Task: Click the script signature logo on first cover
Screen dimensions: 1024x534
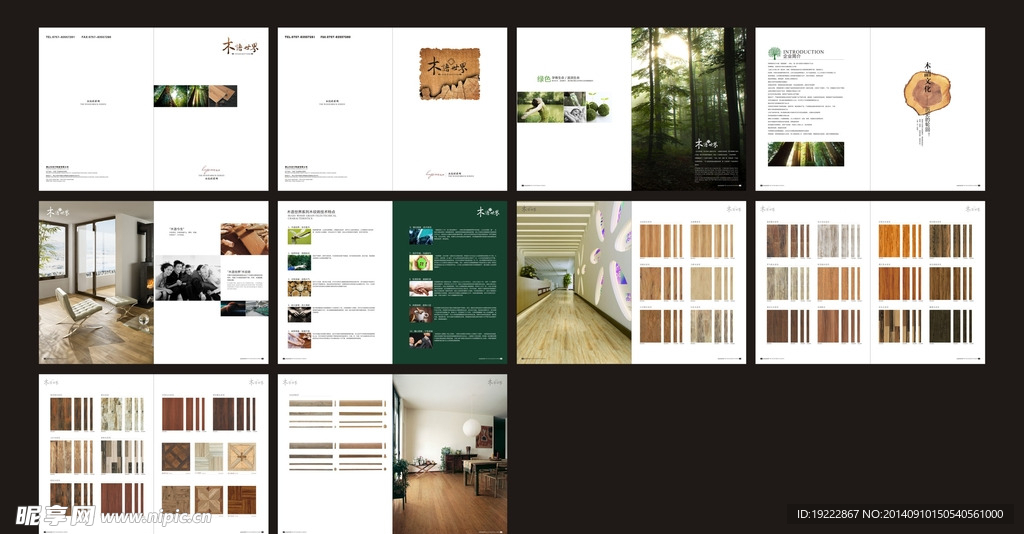Action: [211, 170]
